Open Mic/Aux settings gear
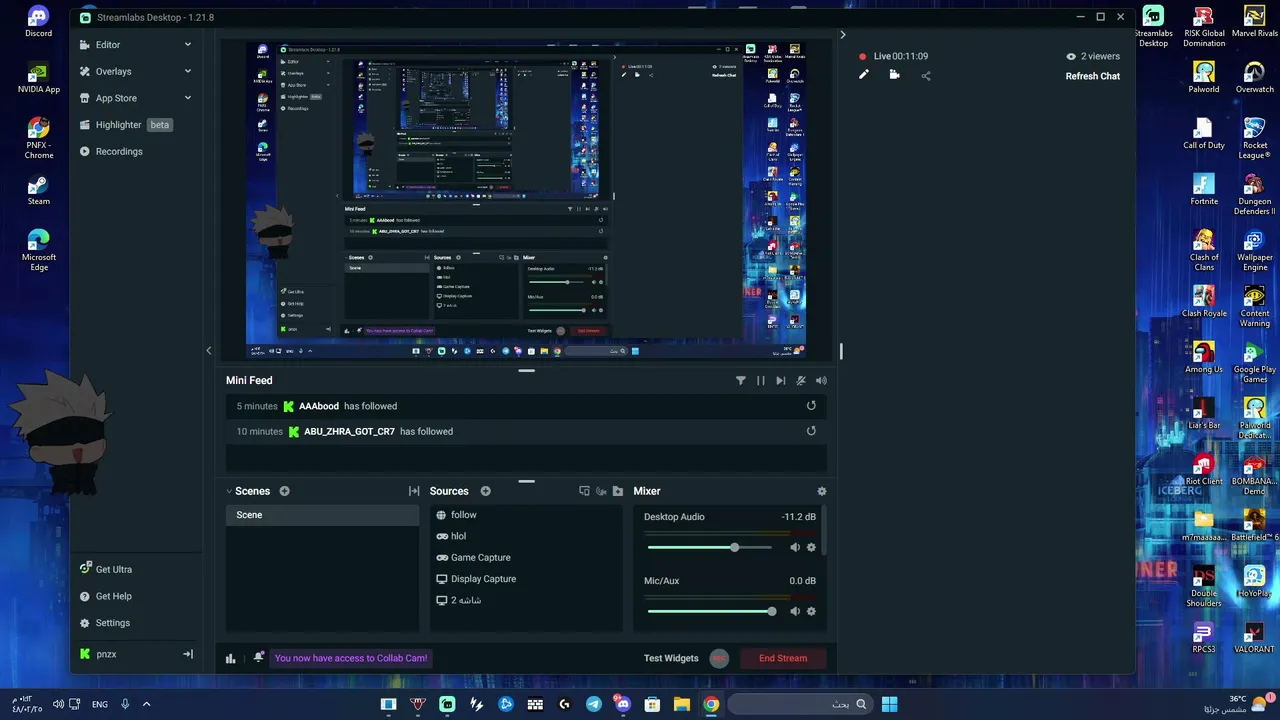 pyautogui.click(x=811, y=611)
